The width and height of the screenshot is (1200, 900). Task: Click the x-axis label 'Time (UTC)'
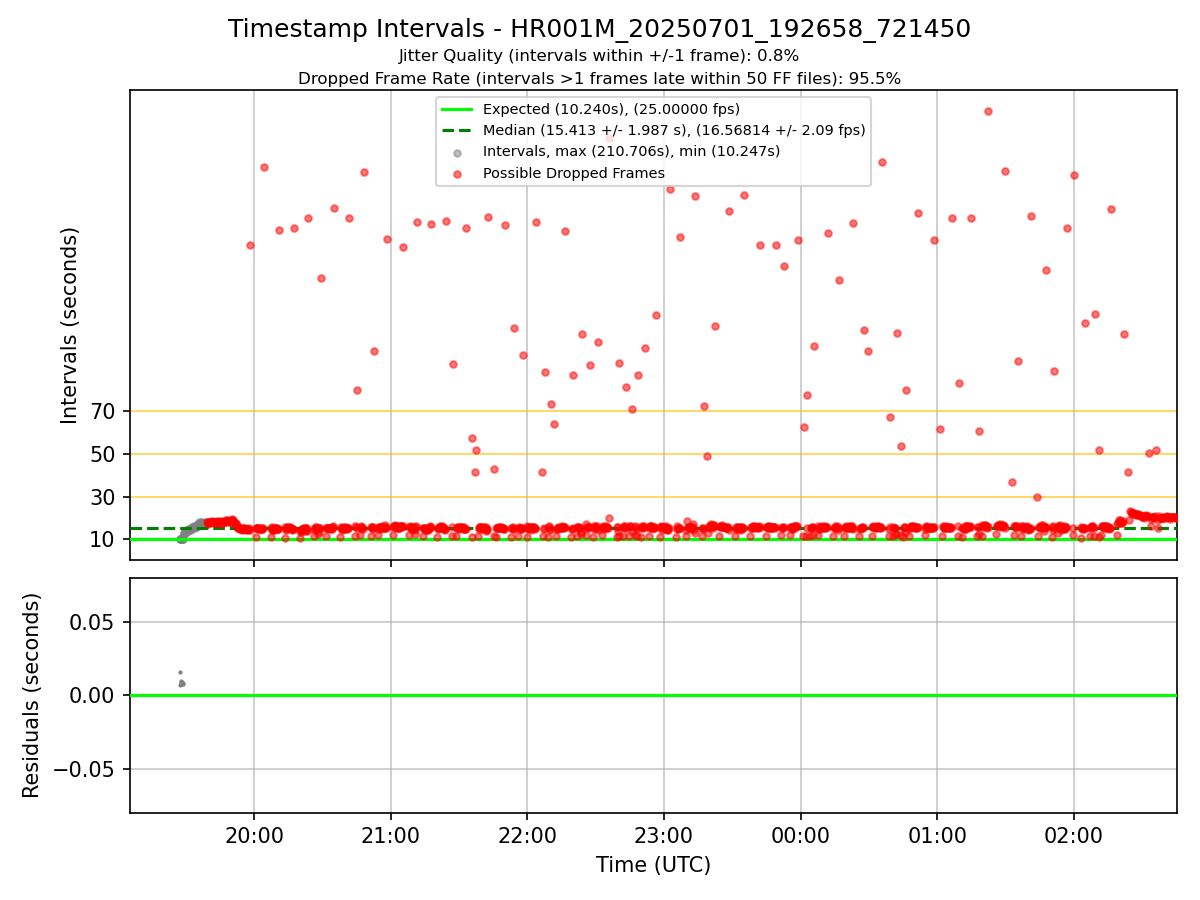653,865
